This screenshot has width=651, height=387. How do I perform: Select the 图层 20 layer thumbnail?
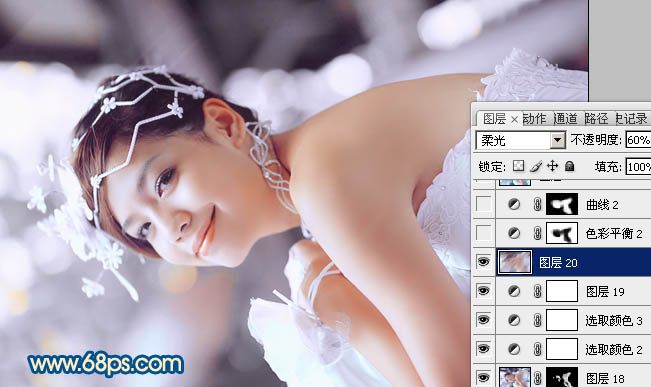(515, 262)
